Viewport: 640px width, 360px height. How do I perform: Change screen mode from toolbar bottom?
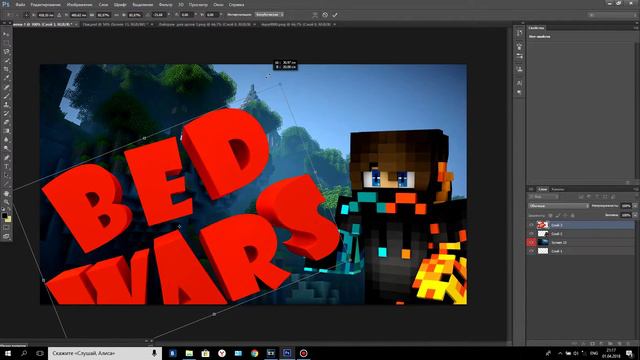[6, 236]
